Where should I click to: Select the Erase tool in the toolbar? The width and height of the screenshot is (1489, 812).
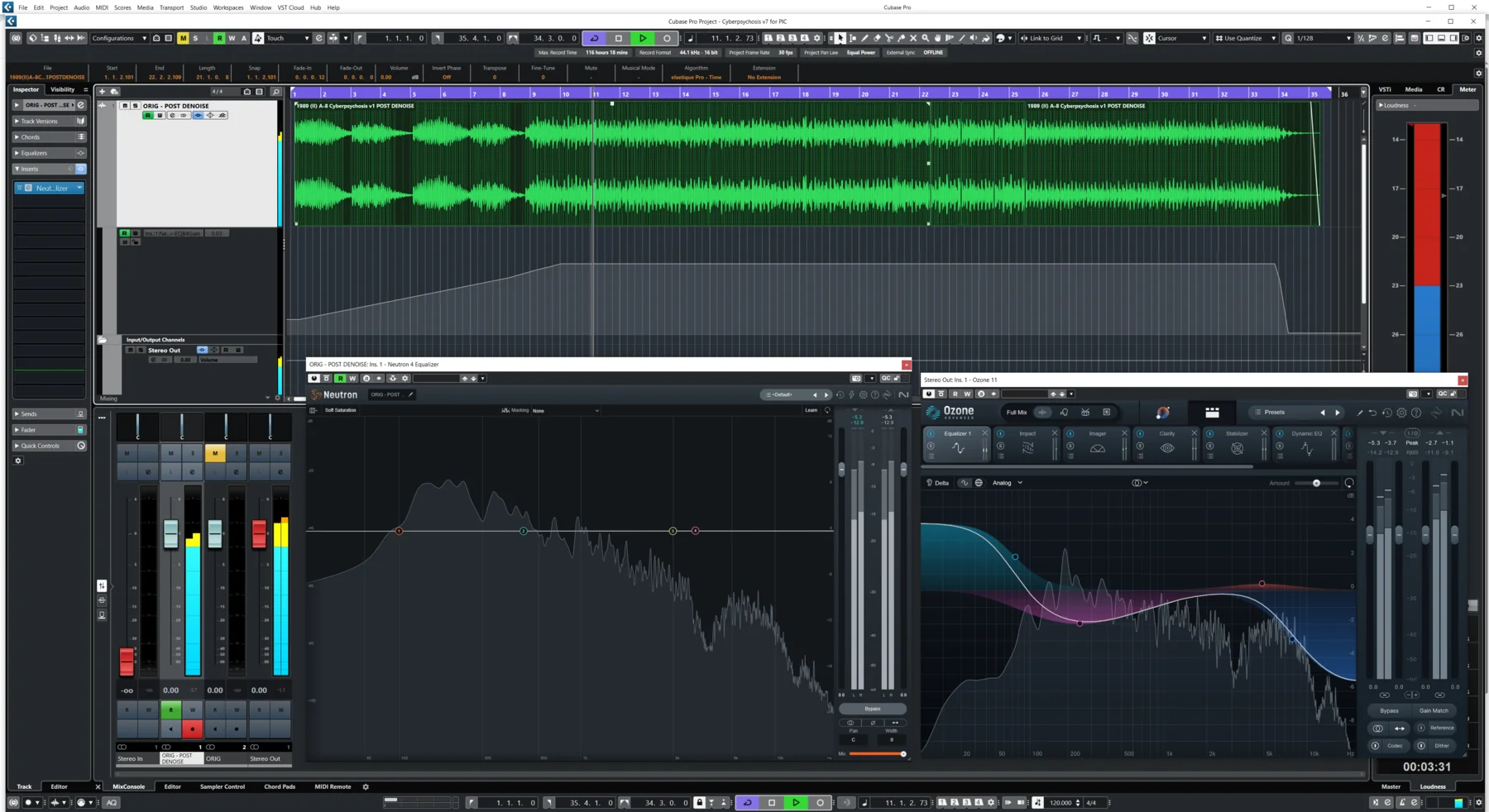coord(877,38)
